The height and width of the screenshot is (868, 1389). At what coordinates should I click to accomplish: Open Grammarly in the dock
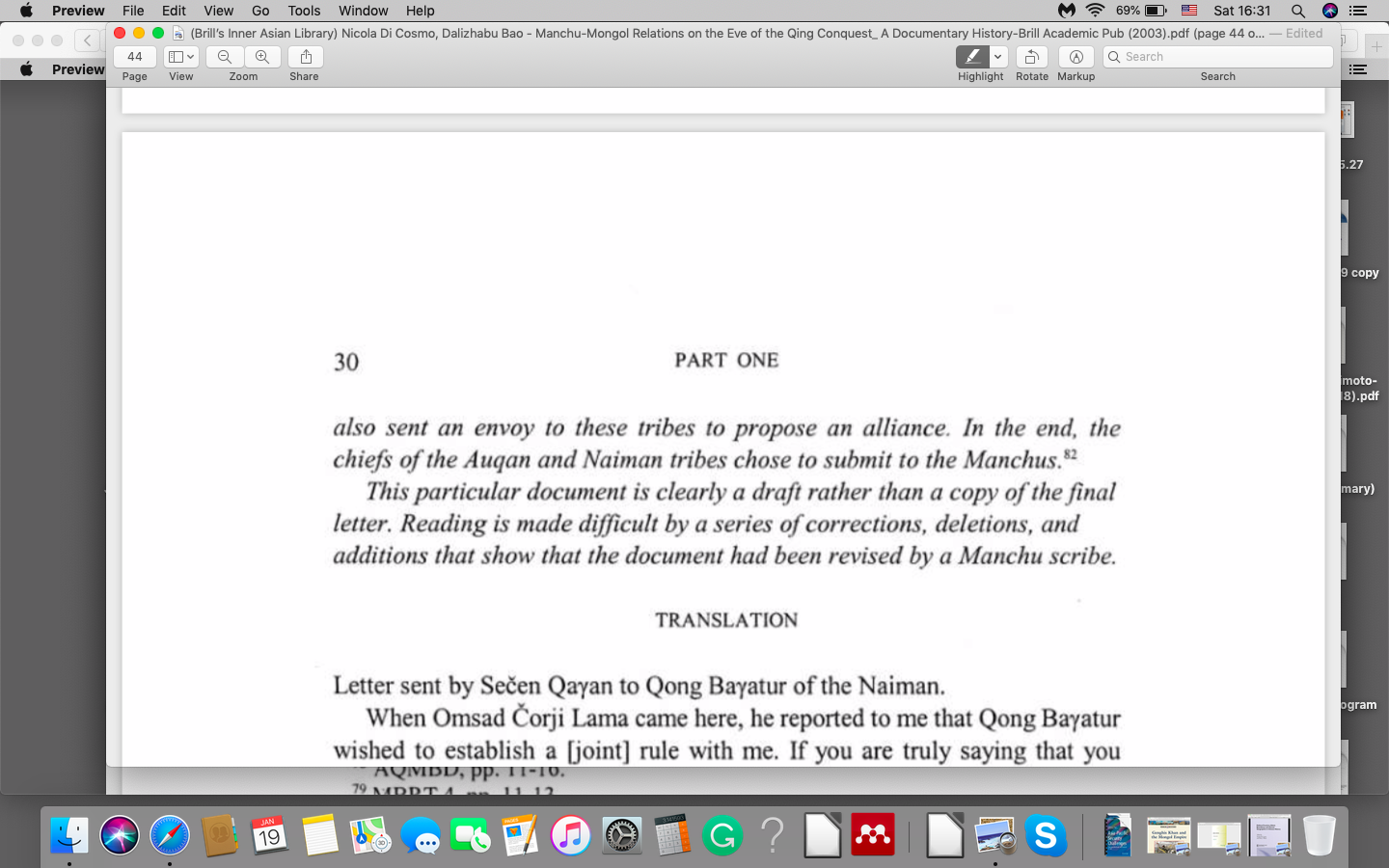pos(722,835)
